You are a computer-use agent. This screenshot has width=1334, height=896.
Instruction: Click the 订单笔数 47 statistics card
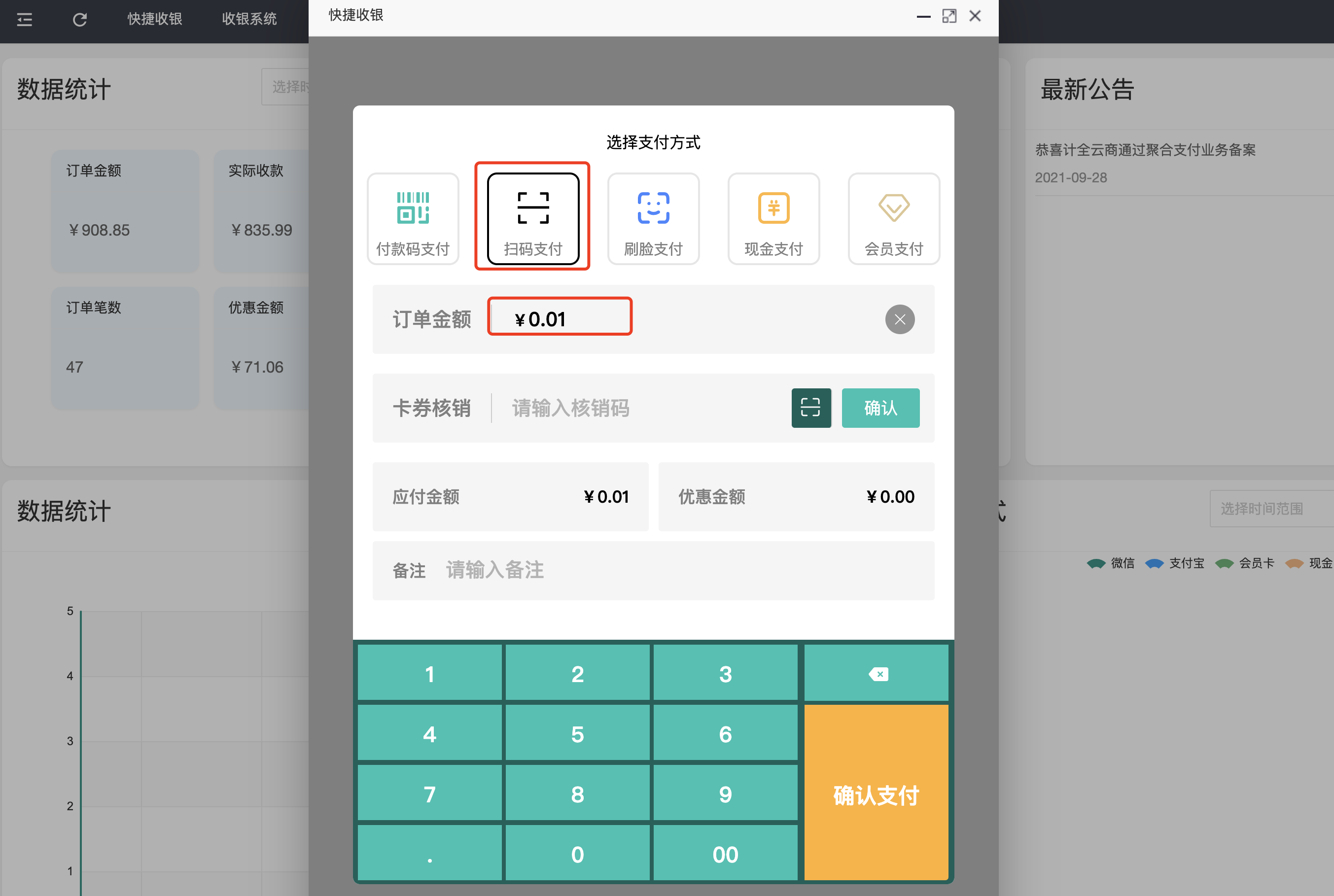click(x=125, y=348)
